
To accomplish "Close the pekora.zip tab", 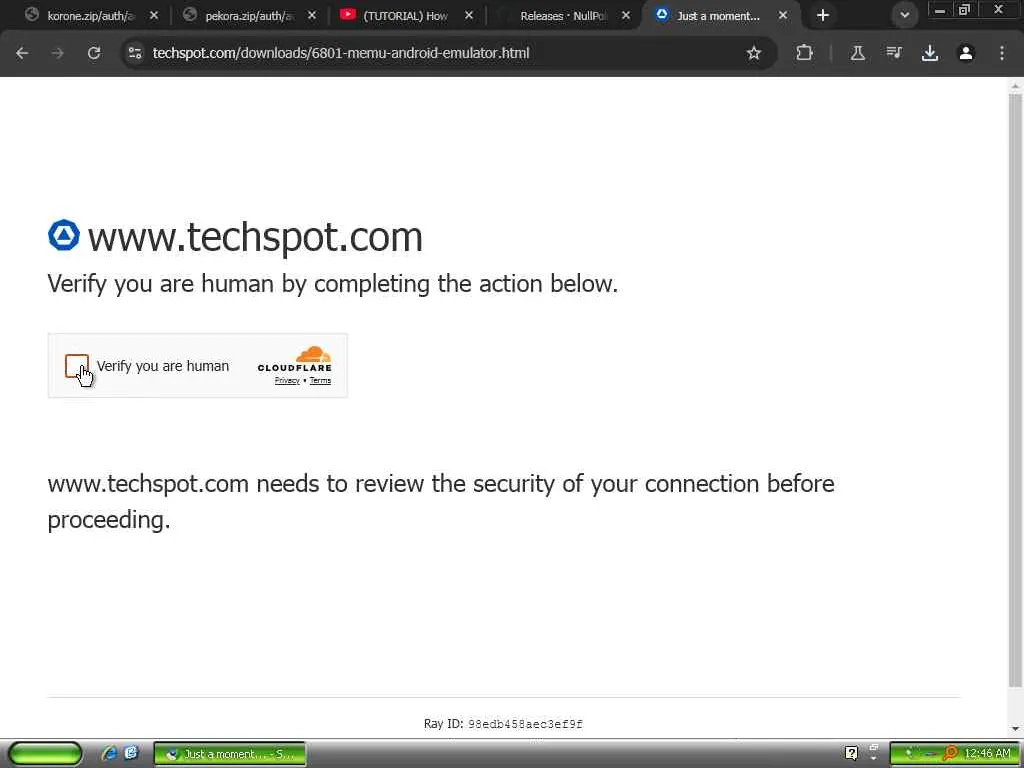I will tap(312, 16).
